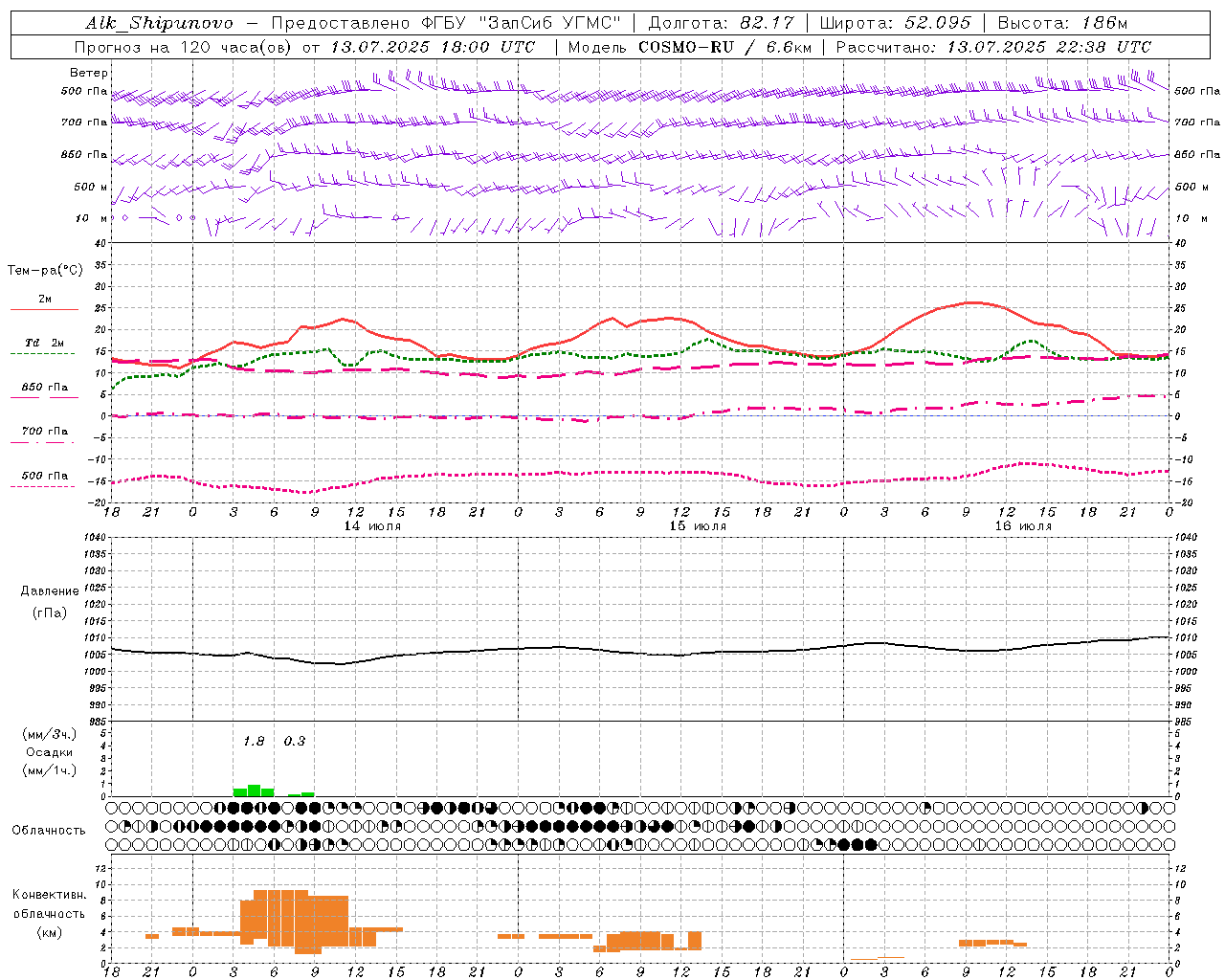
Task: Click the Тем-ра(°C) temperature panel label
Action: point(45,271)
